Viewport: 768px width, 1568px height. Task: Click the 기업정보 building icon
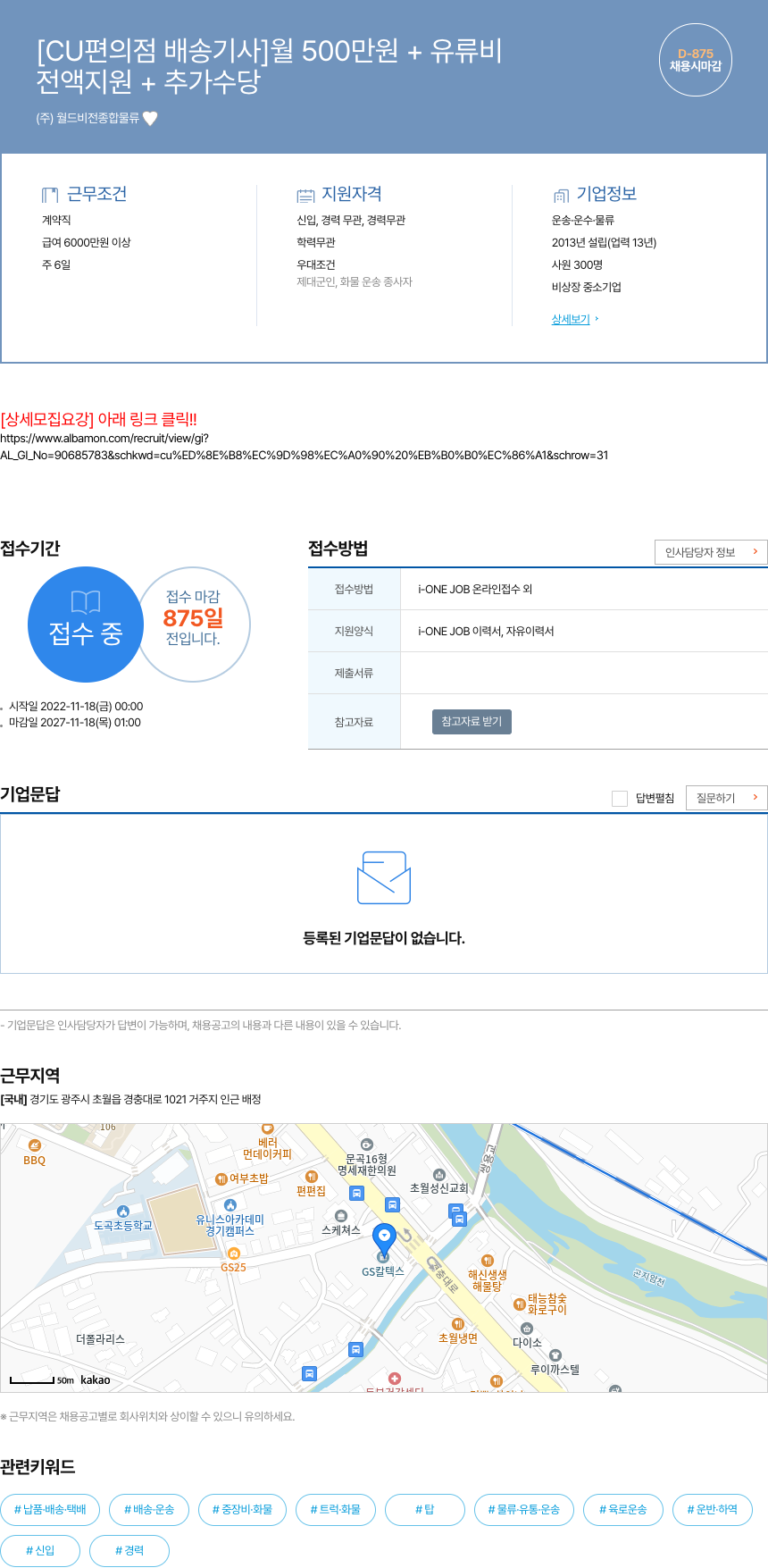pyautogui.click(x=561, y=195)
